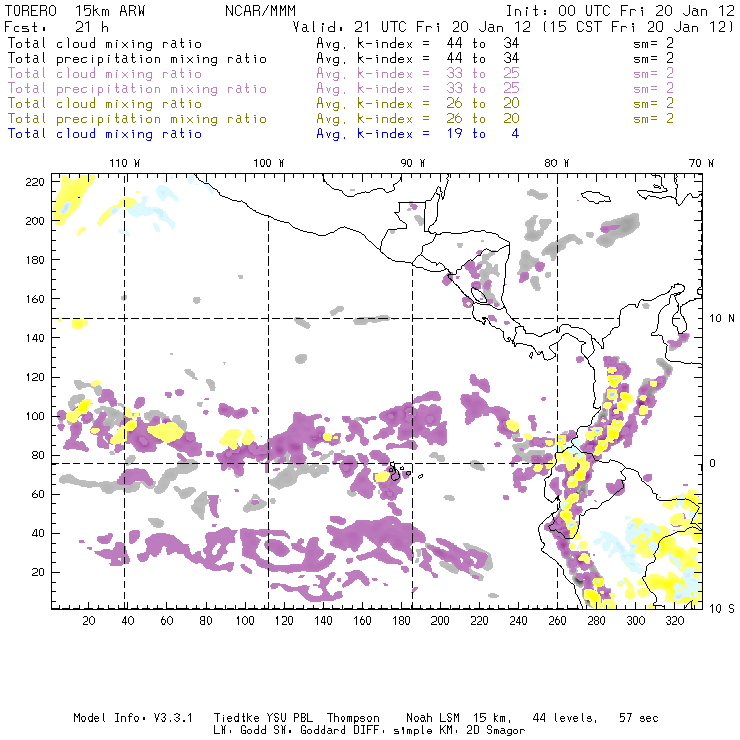Image resolution: width=740 pixels, height=740 pixels.
Task: Click the "Model Info: V3.3.1" footer text
Action: pos(133,718)
